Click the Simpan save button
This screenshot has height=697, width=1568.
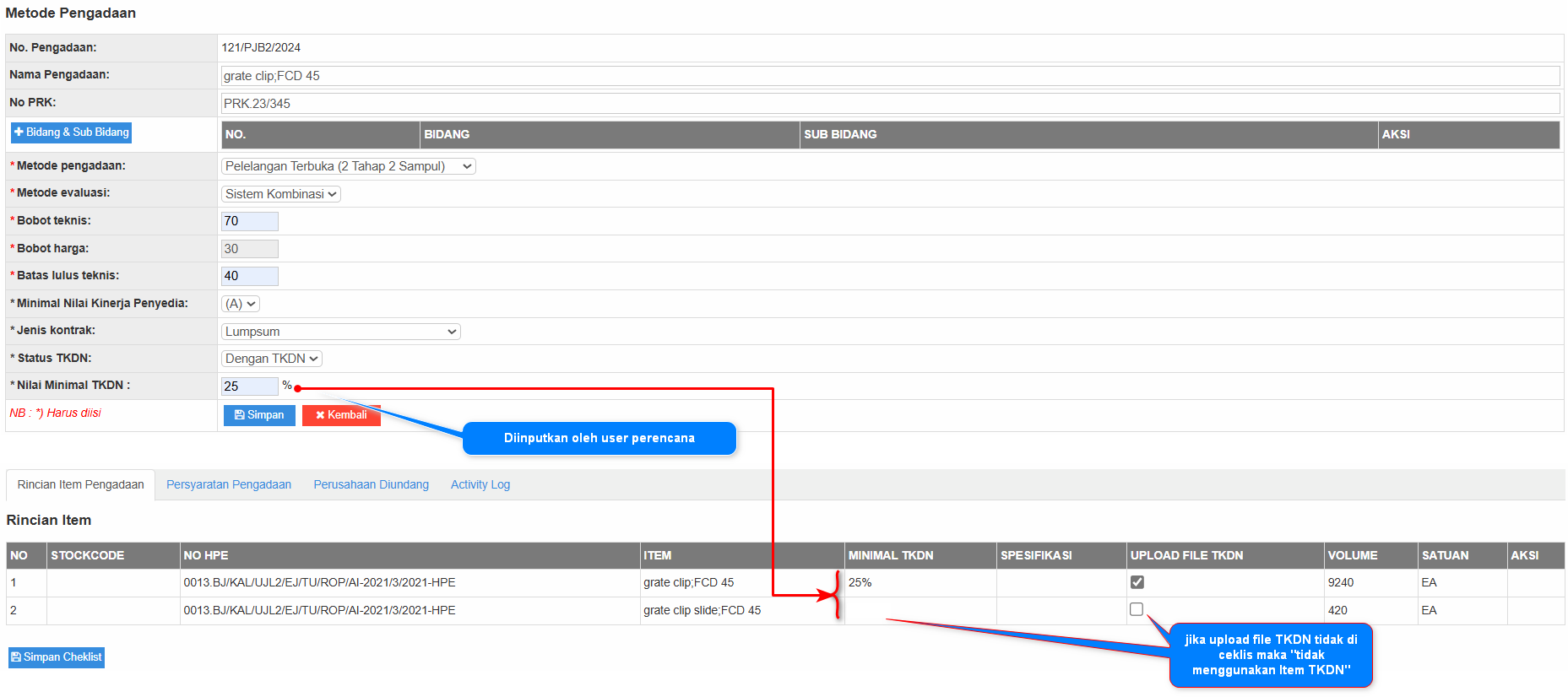coord(259,415)
